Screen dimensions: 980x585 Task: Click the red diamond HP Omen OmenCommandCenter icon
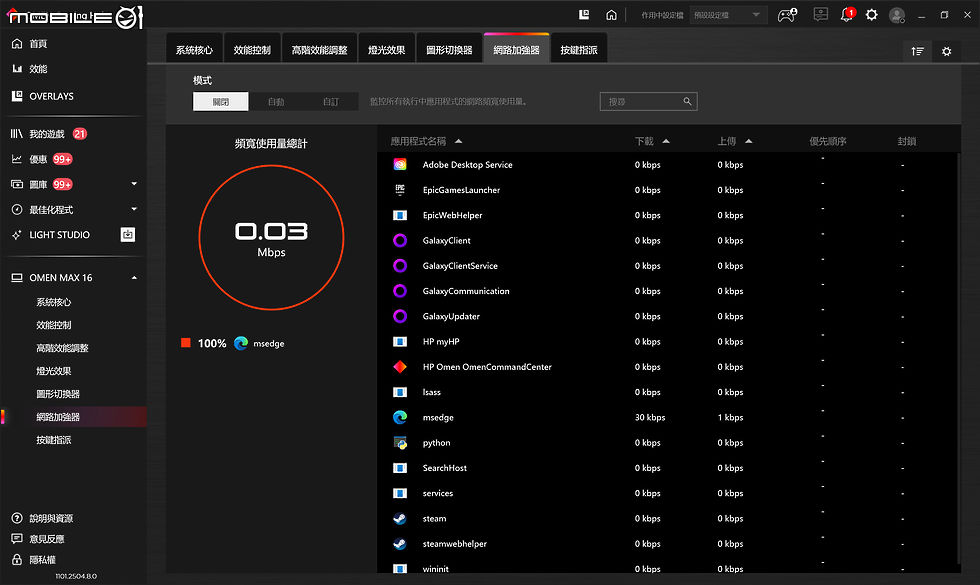pyautogui.click(x=400, y=367)
